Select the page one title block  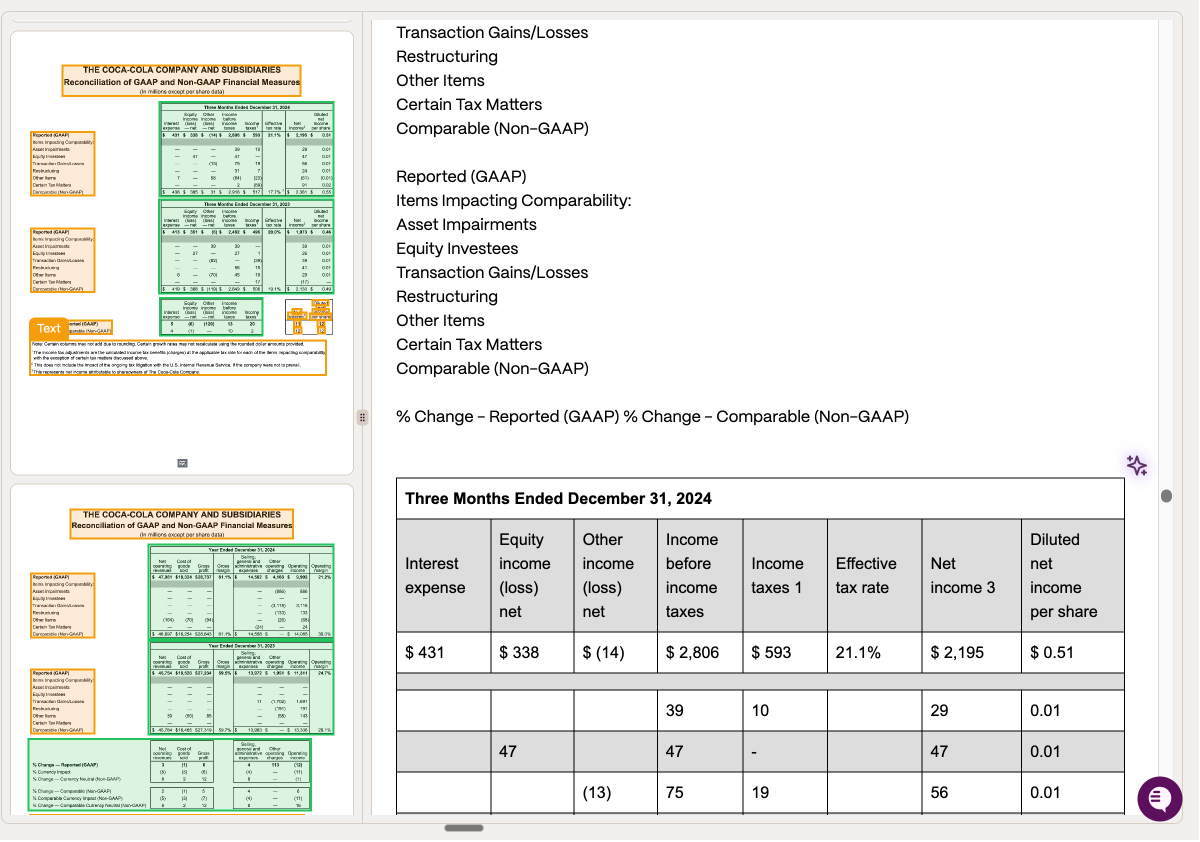(x=181, y=81)
